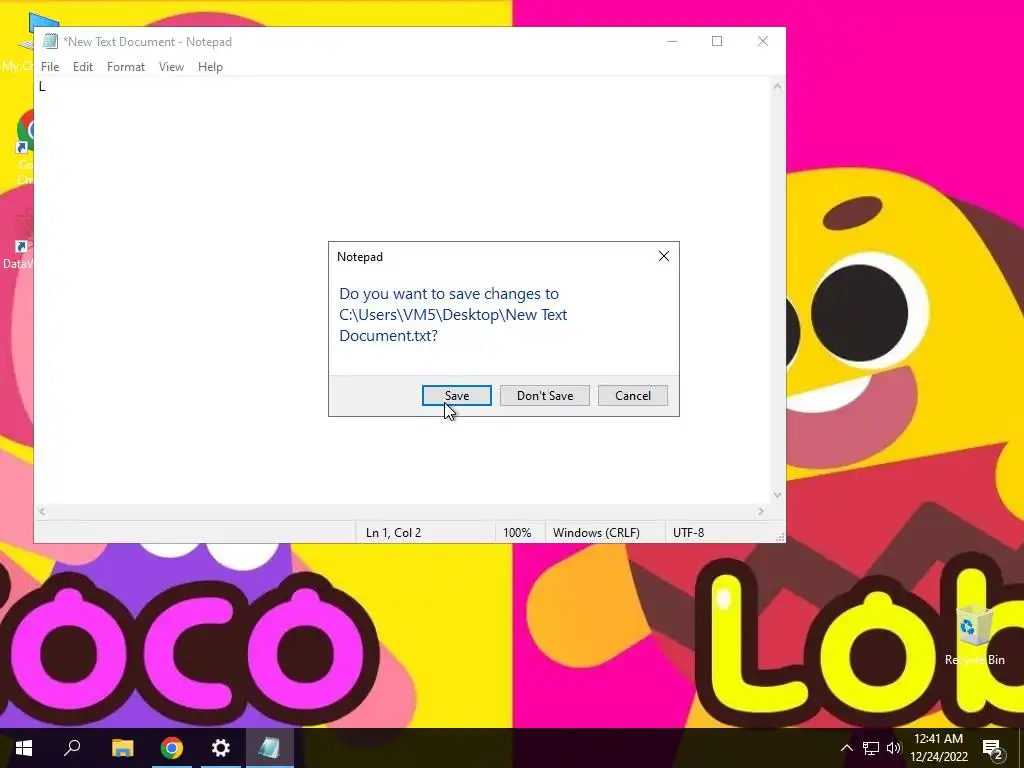Close the Notepad main window
Screen dimensions: 1024x768
tap(763, 41)
